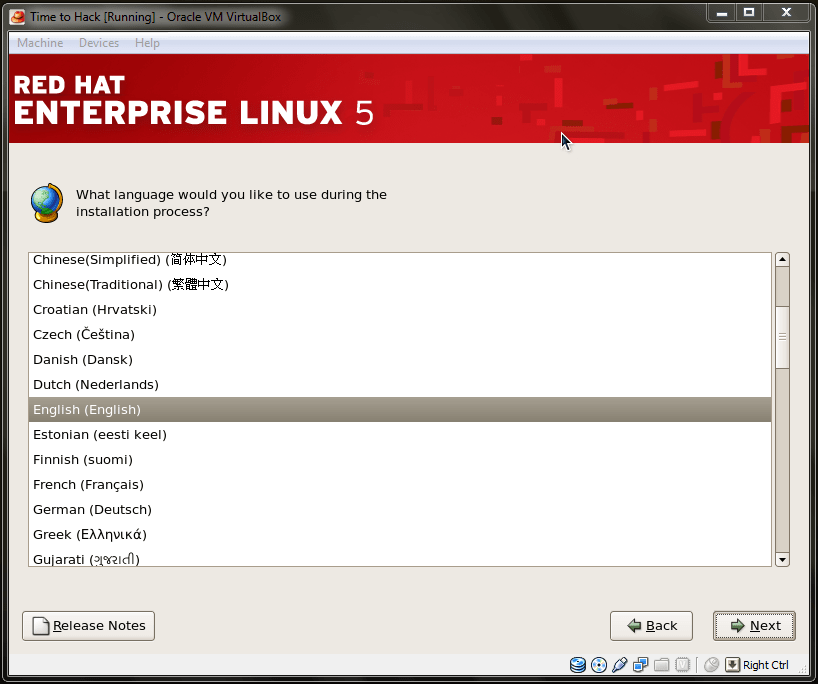Click the hard disk activity status icon
818x684 pixels.
coord(578,665)
